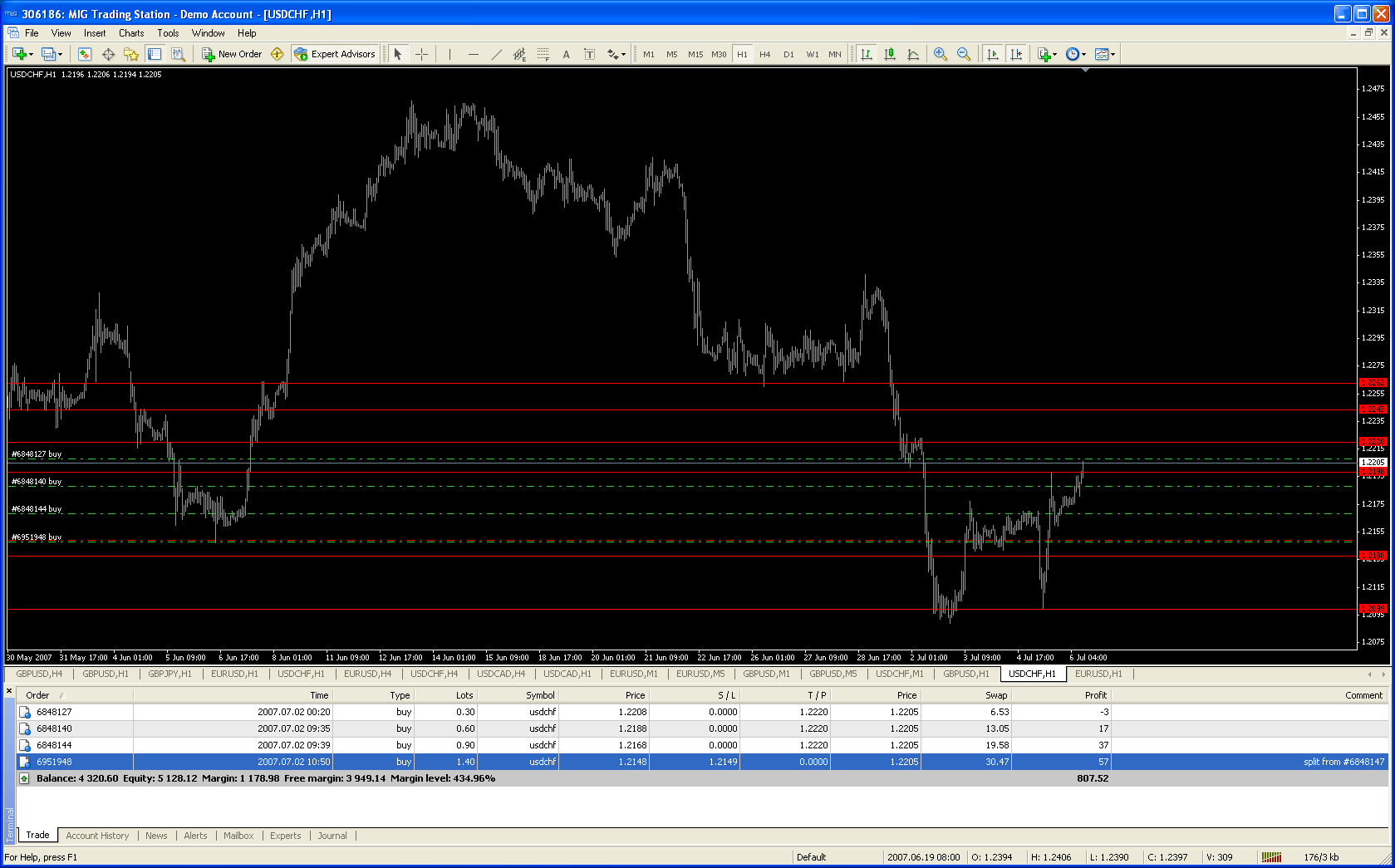Toggle the Expert Advisors button
This screenshot has width=1395, height=868.
point(335,54)
